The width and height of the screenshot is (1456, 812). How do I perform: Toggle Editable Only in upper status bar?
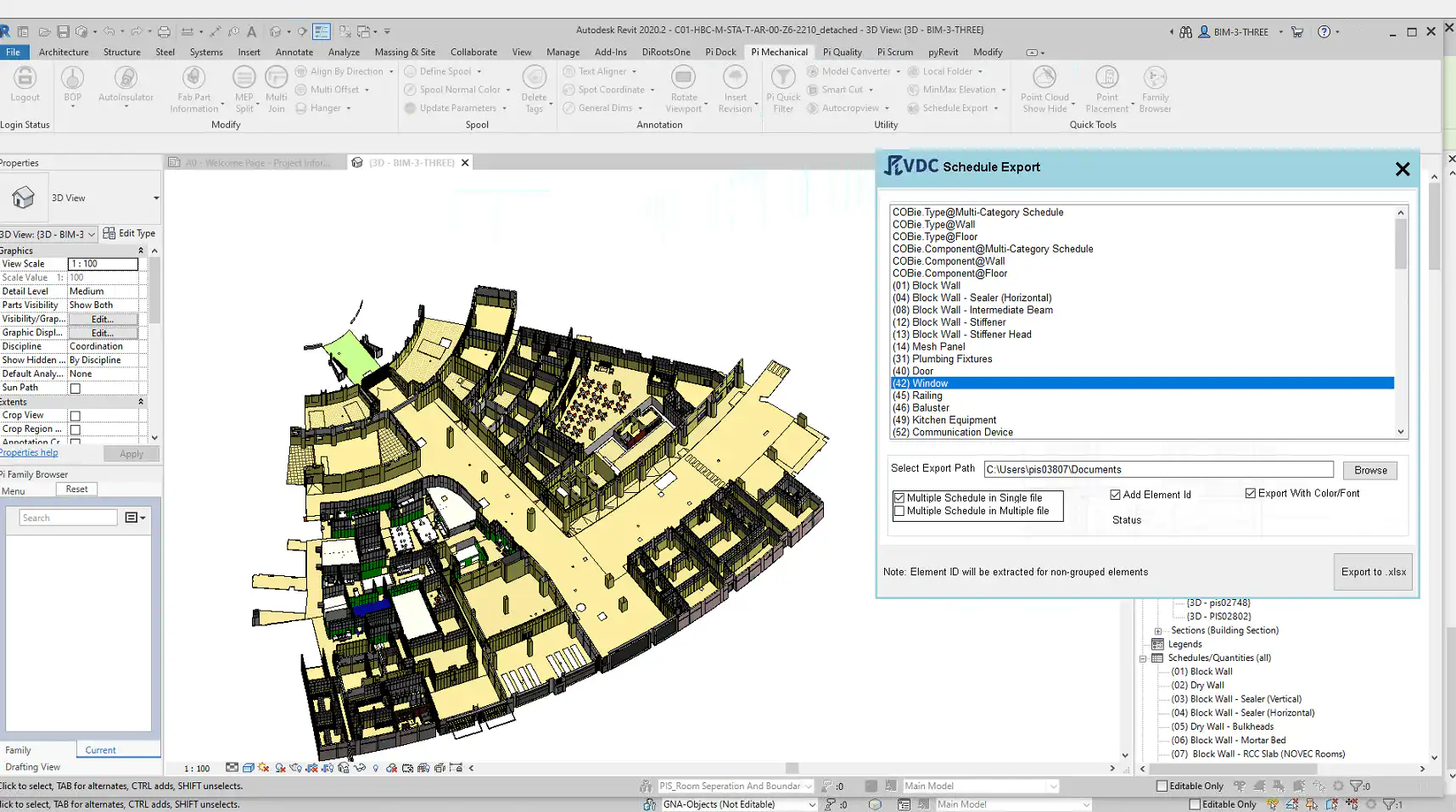[x=1162, y=786]
